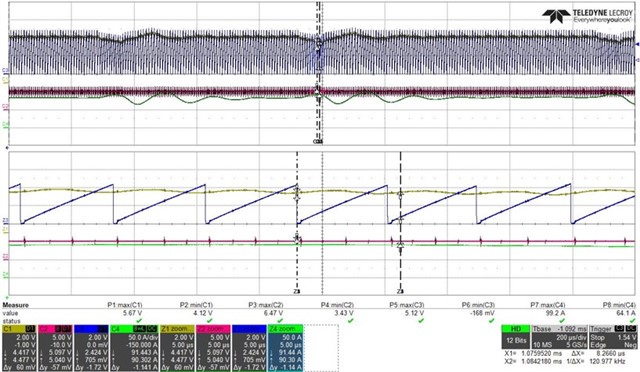The width and height of the screenshot is (640, 372).
Task: Click the P7 value 99.2 A
Action: (x=556, y=313)
